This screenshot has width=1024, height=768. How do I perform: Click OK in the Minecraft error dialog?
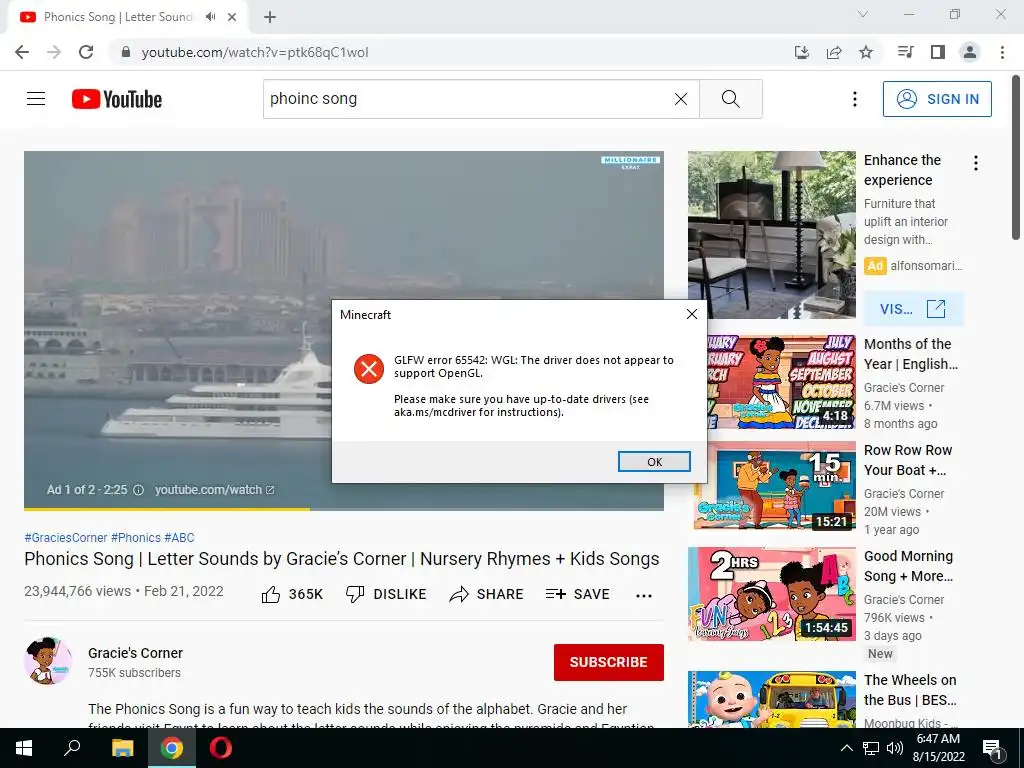(x=654, y=462)
